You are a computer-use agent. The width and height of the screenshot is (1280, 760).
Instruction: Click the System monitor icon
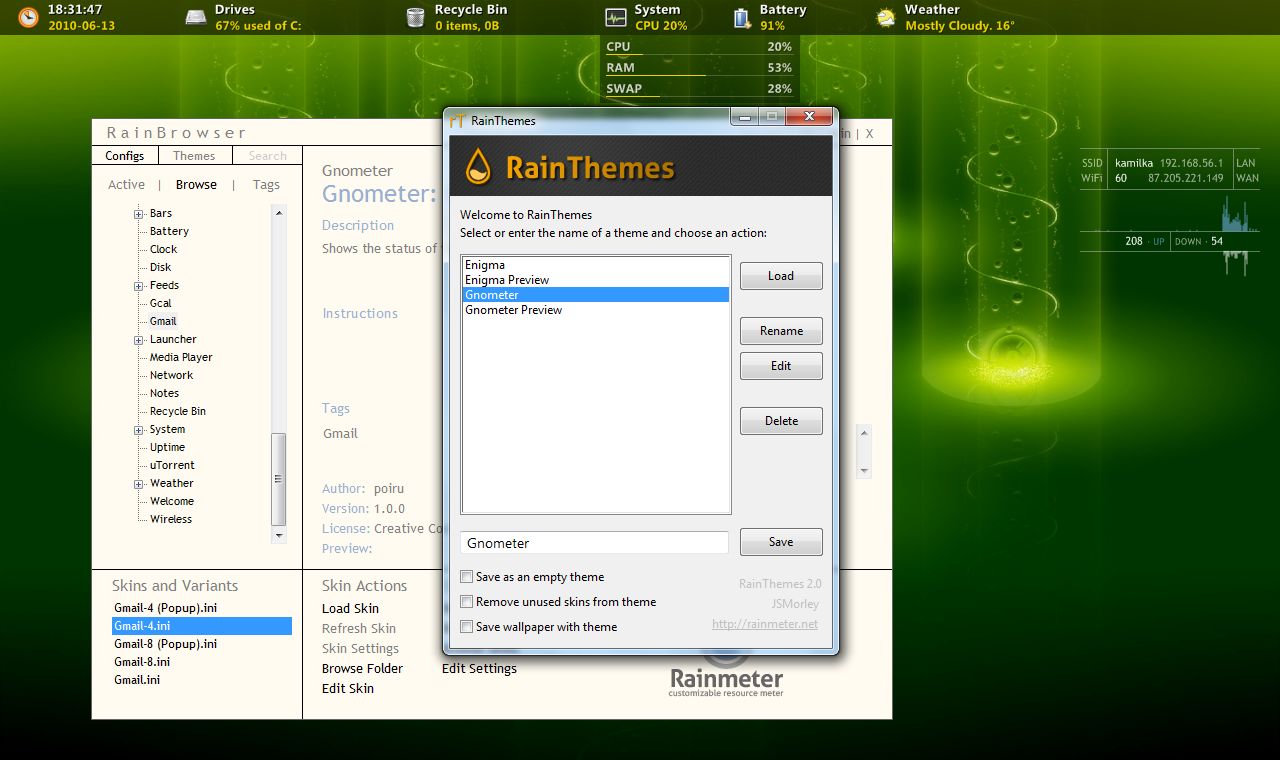(x=616, y=17)
